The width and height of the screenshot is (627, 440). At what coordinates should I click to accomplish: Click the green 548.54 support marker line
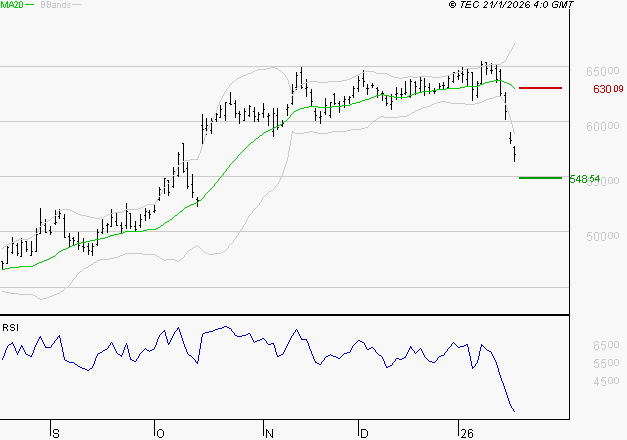click(540, 178)
